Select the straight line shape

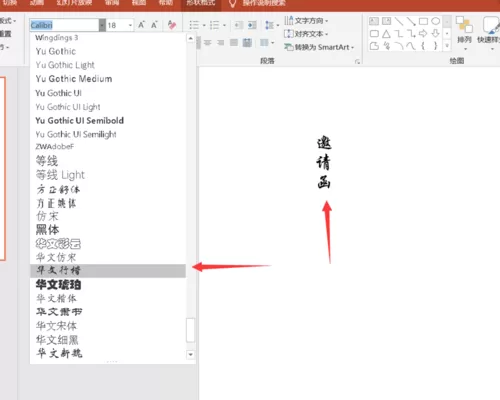pyautogui.click(x=399, y=21)
